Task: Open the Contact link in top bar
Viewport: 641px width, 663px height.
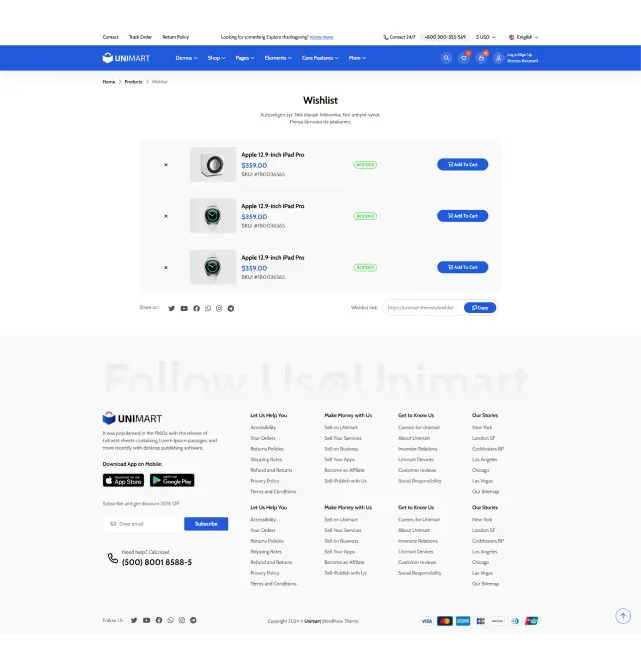Action: tap(110, 37)
